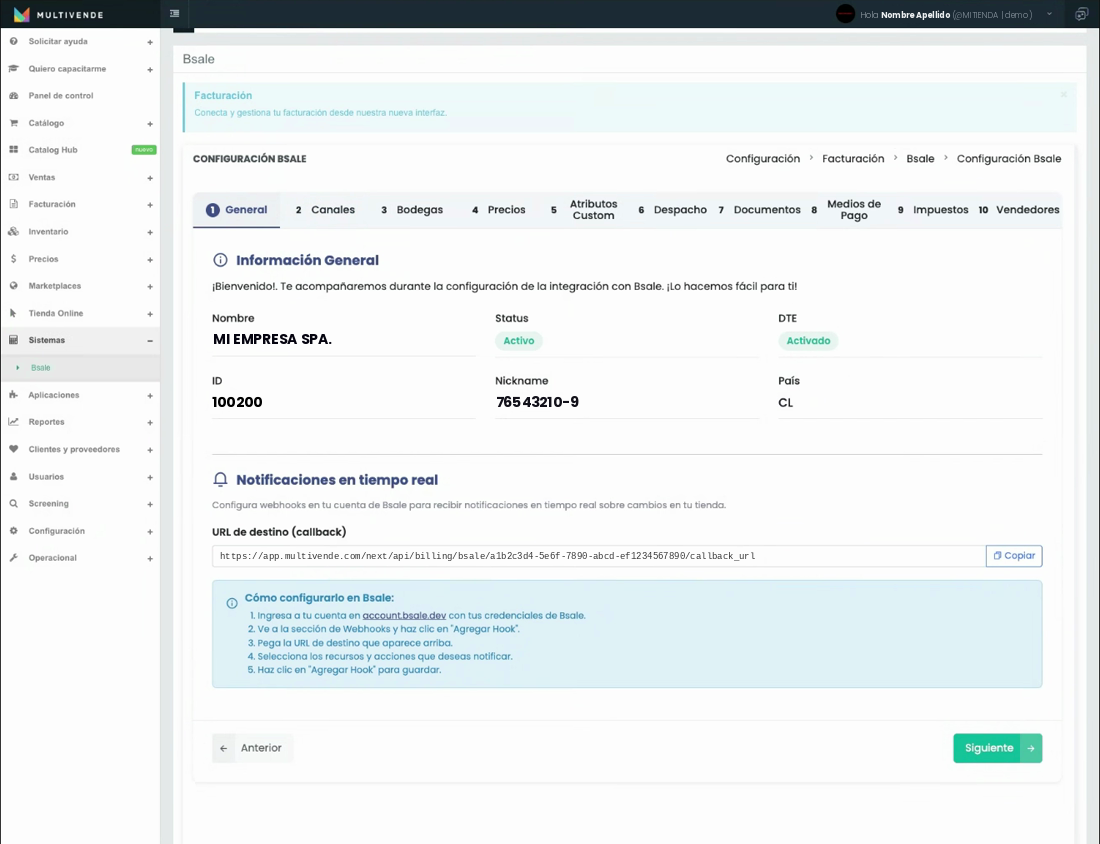This screenshot has width=1100, height=844.
Task: Go to the Despacho tab
Action: (672, 210)
